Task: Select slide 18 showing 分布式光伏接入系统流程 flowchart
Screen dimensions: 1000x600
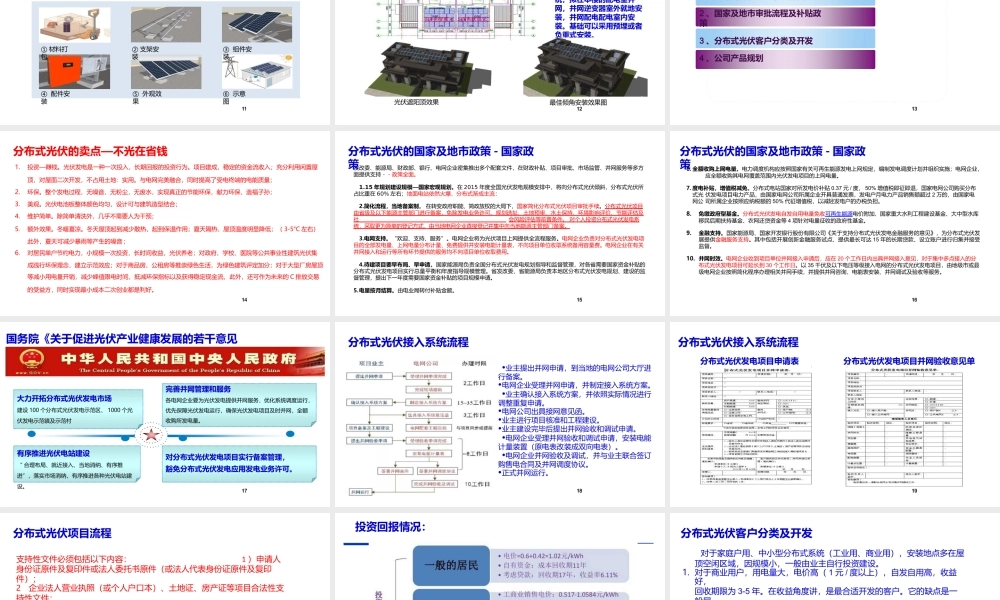Action: (499, 414)
